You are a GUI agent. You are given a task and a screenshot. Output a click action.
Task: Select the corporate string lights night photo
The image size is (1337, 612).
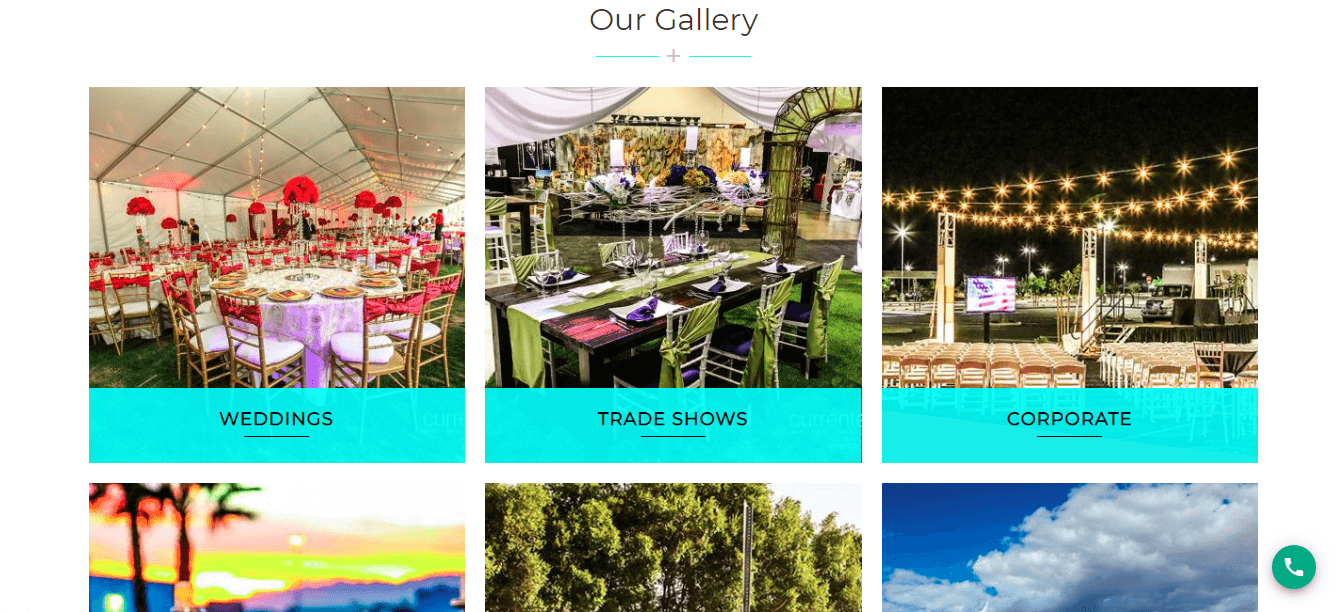click(x=1070, y=237)
